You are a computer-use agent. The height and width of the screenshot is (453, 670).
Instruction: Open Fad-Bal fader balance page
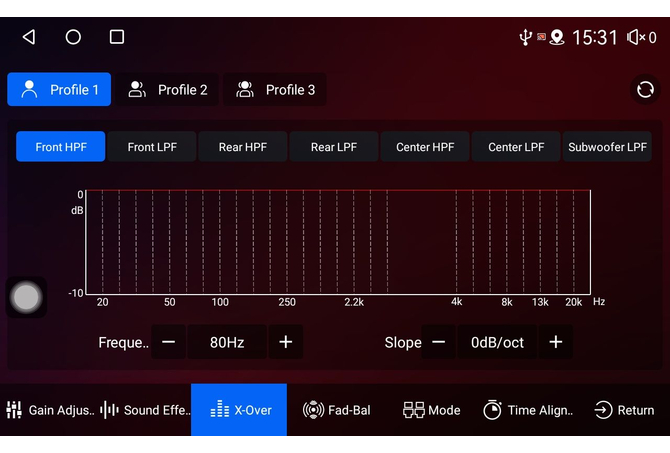336,410
